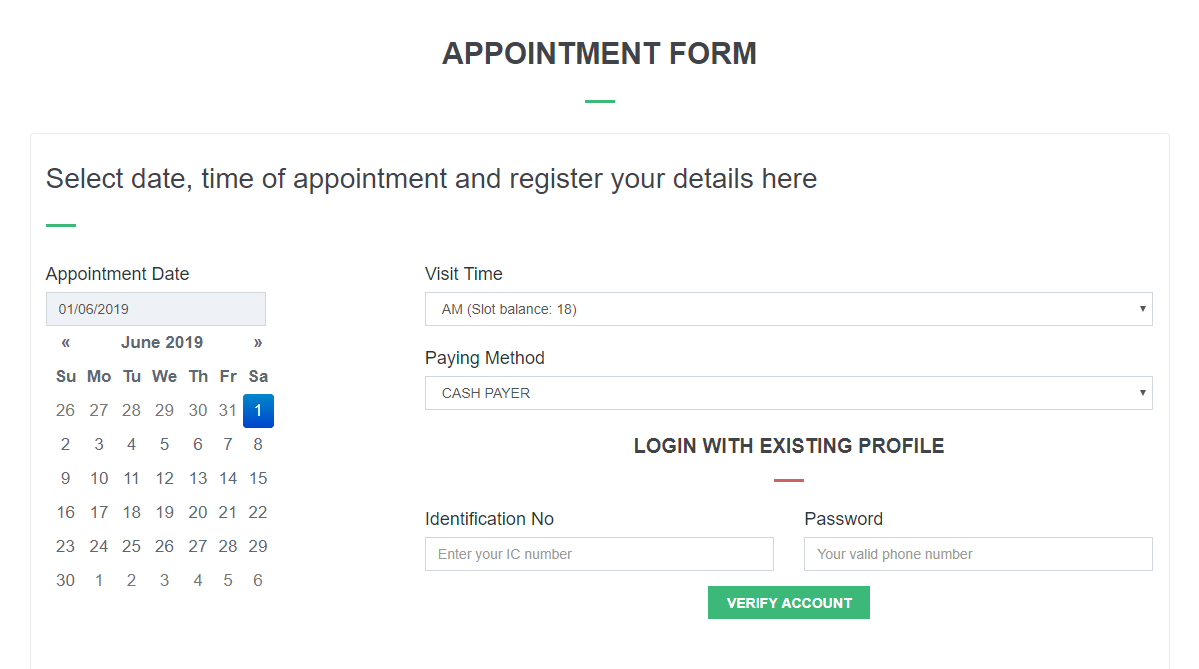Click the Su weekday column header
Viewport: 1199px width, 669px height.
[x=65, y=376]
